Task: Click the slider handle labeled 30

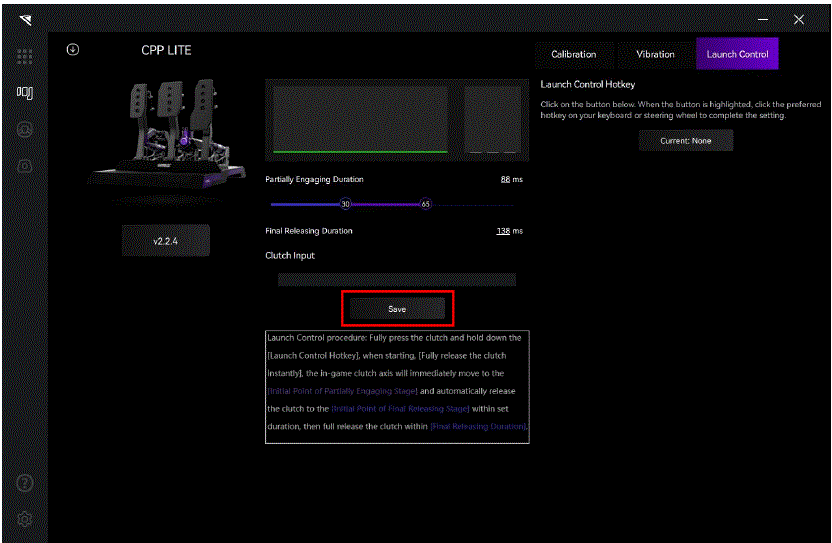Action: (345, 204)
